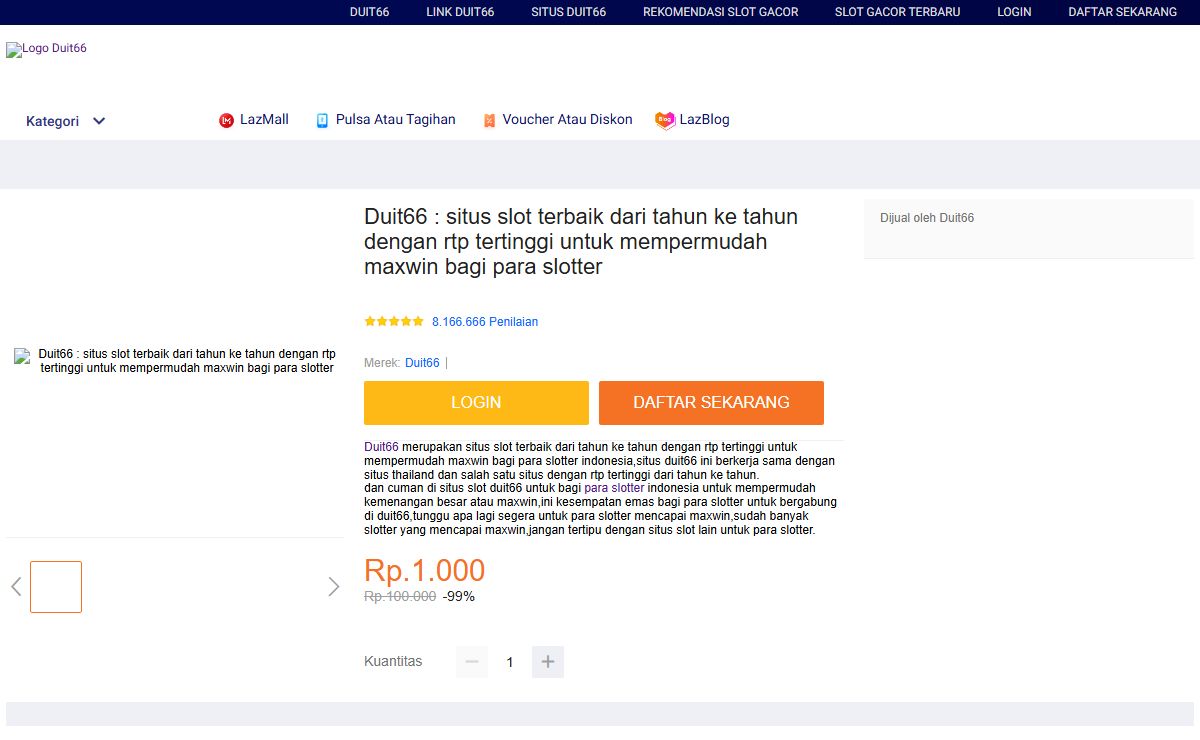Increase quantity with the plus button
1200x740 pixels.
coord(548,662)
